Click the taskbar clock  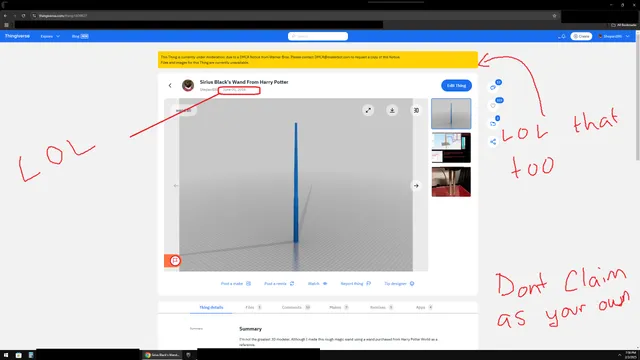(630, 355)
